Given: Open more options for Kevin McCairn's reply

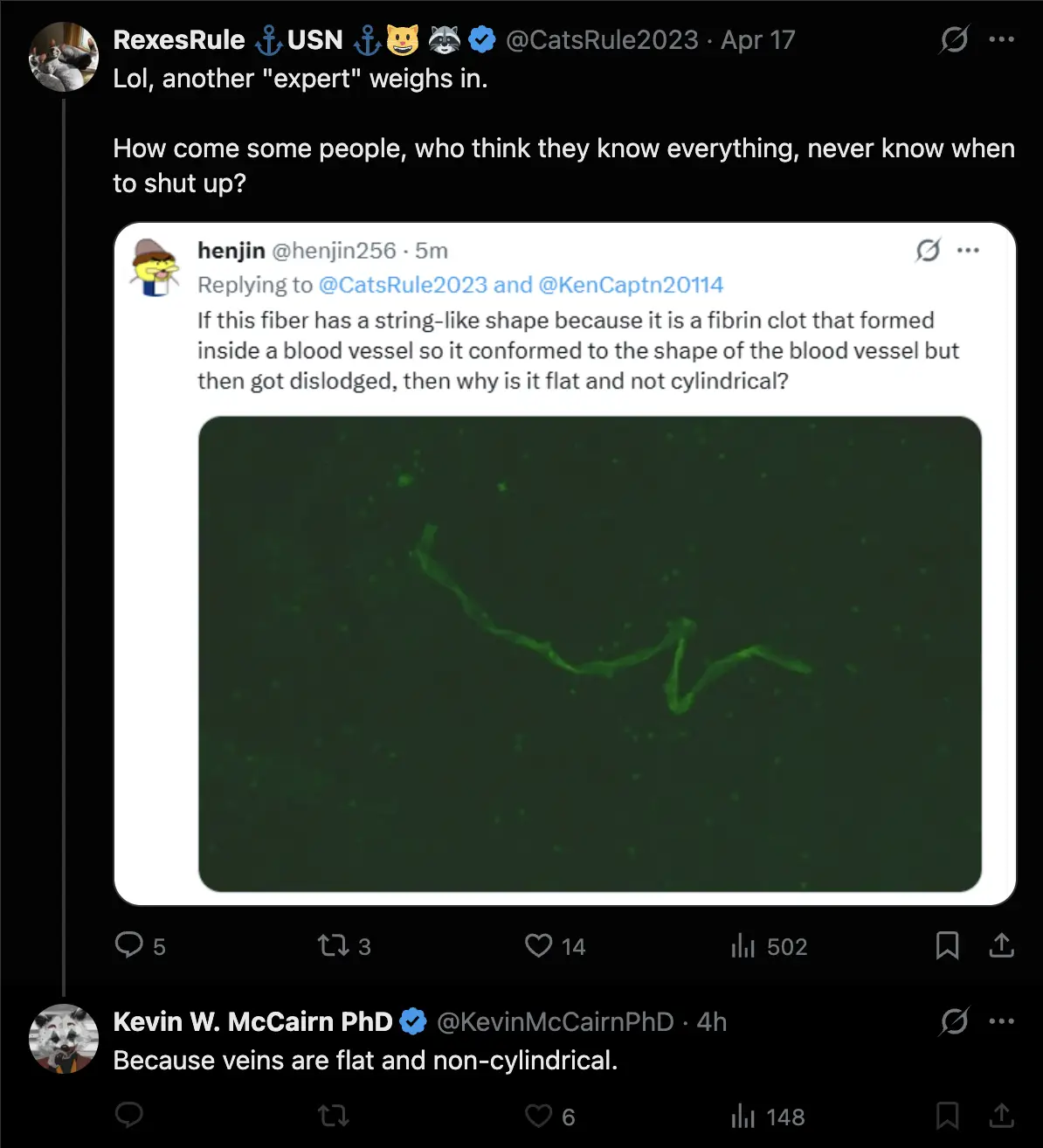Looking at the screenshot, I should click(1001, 1021).
